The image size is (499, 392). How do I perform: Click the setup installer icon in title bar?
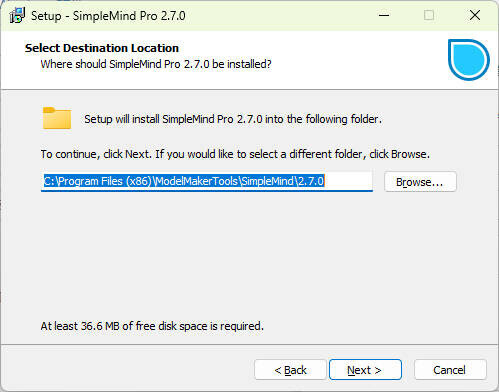pyautogui.click(x=17, y=15)
